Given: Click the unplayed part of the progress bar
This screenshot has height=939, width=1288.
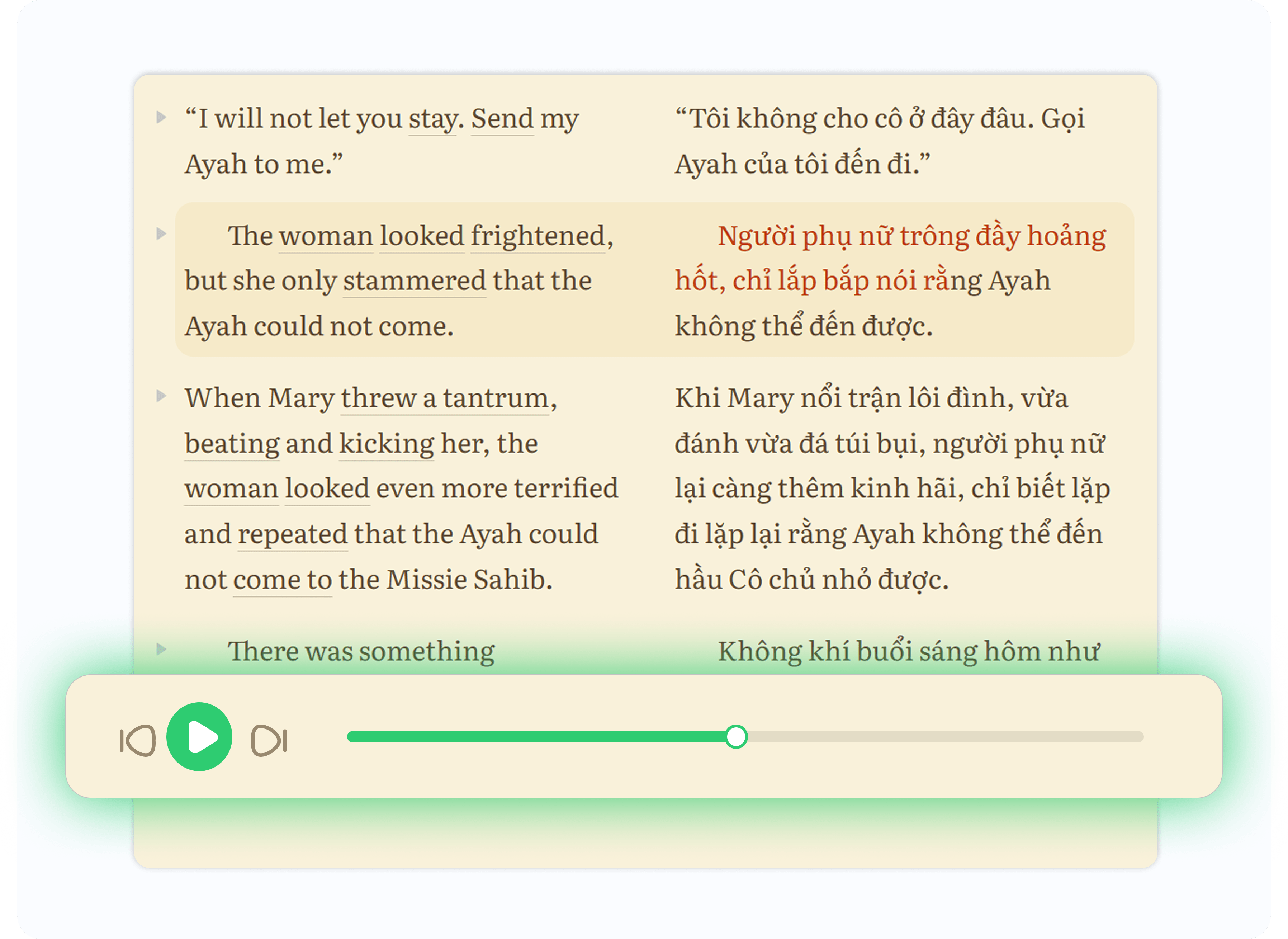Looking at the screenshot, I should click(946, 737).
